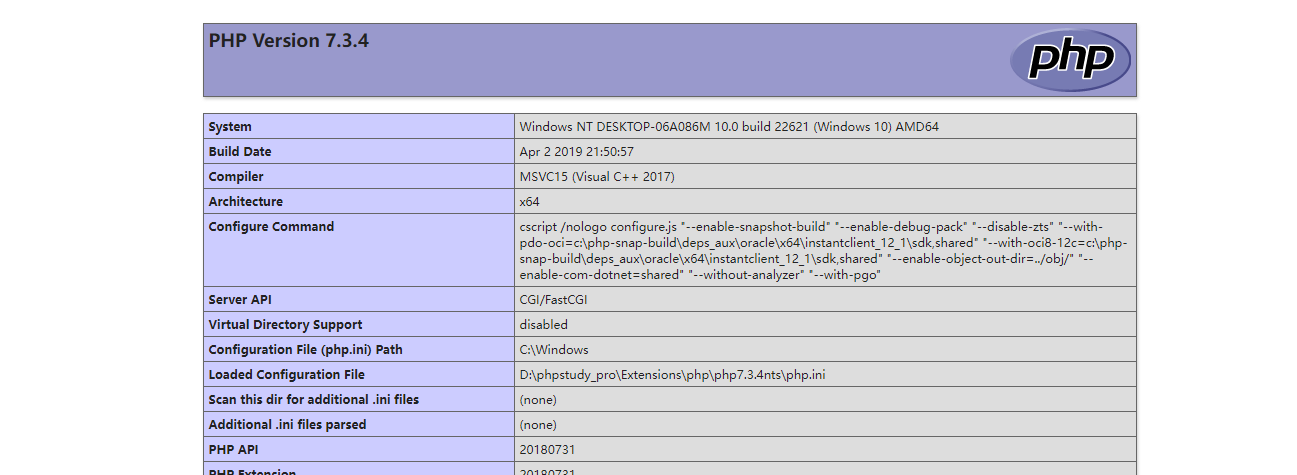Screen dimensions: 1297x475
Task: Select the 'disabled' value
Action: point(543,325)
